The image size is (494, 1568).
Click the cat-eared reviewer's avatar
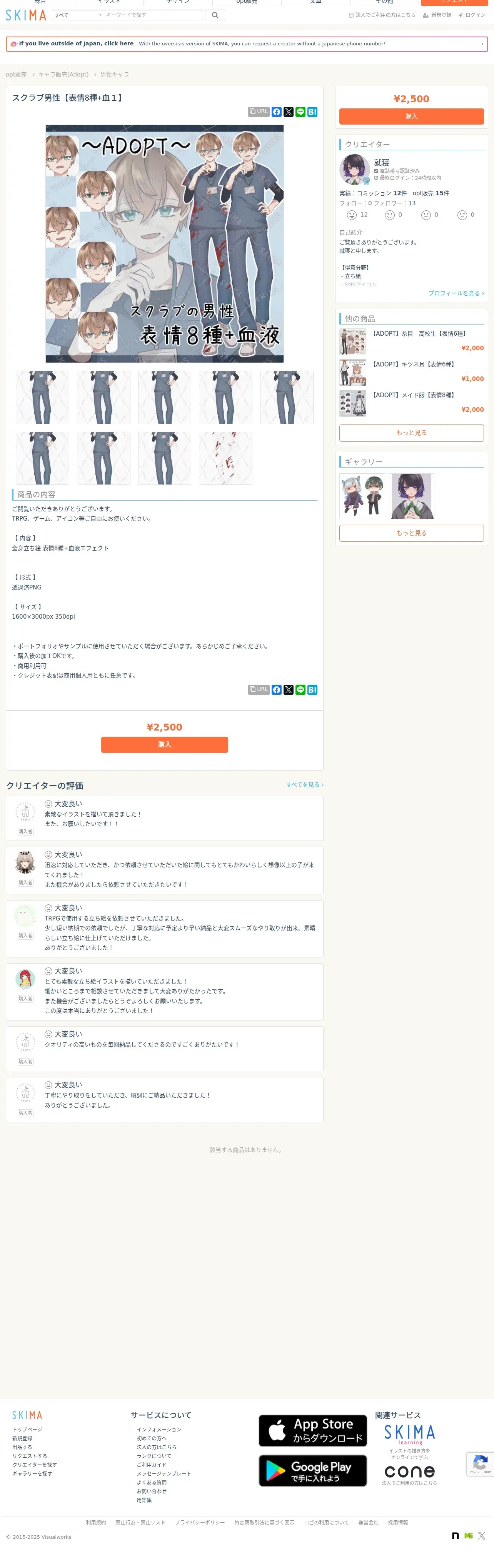click(x=25, y=862)
